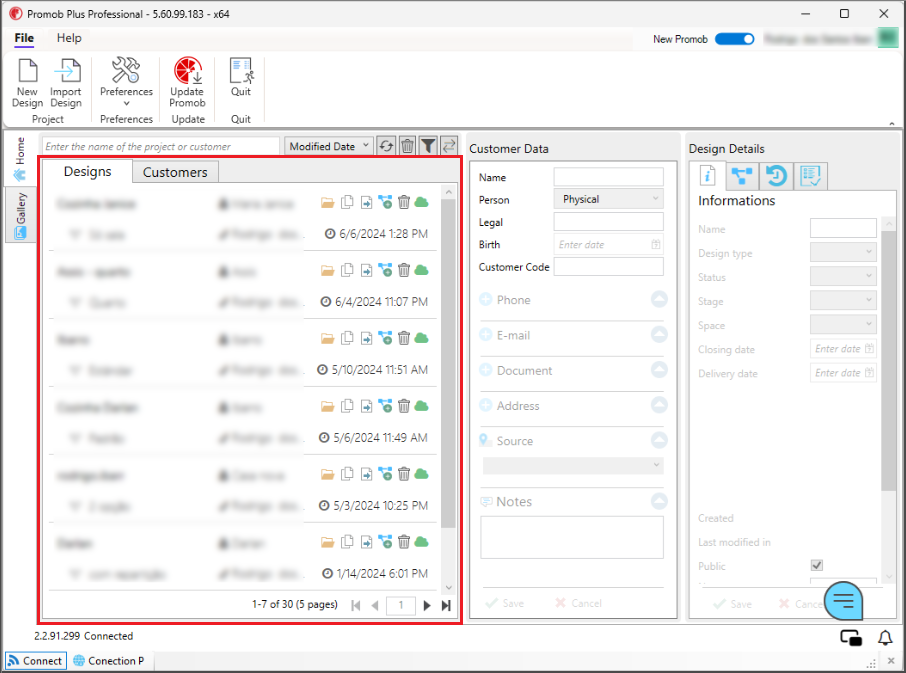The image size is (906, 673).
Task: Click the Import Design icon
Action: coord(66,71)
